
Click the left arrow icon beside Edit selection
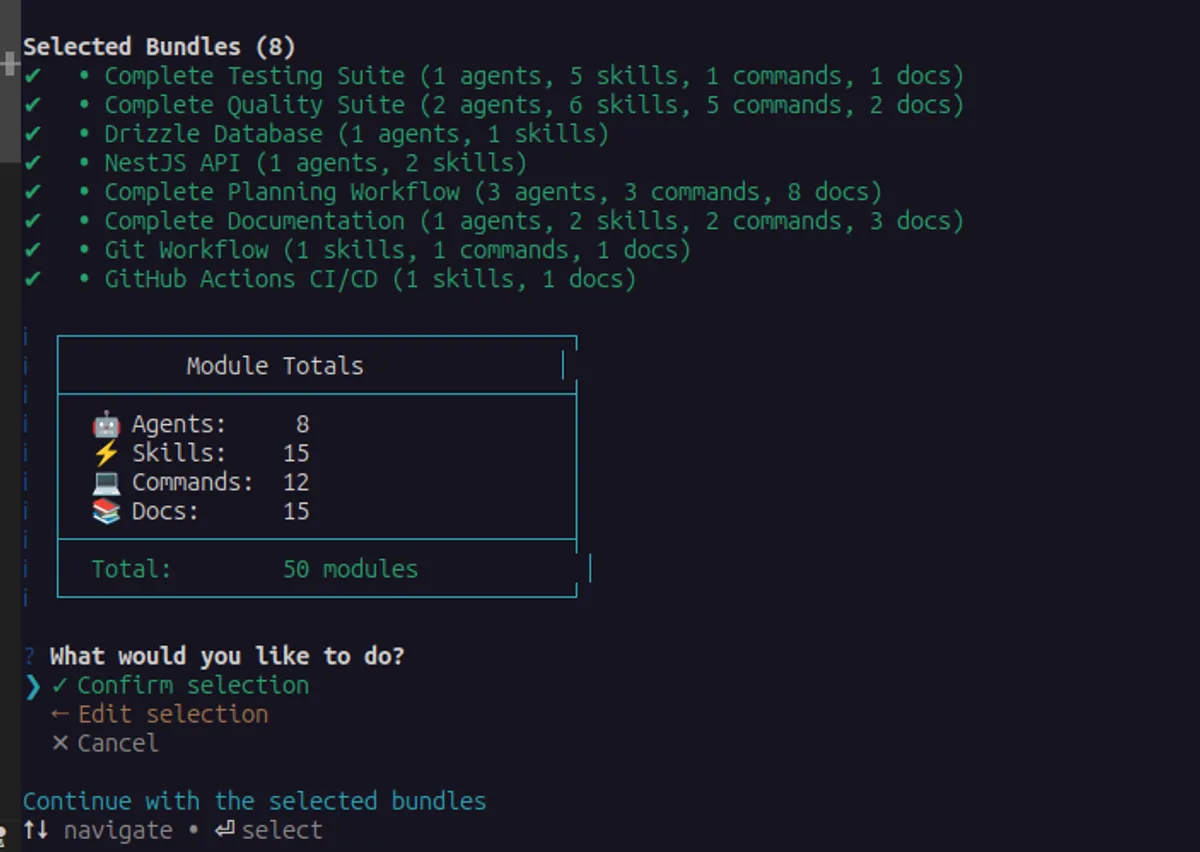tap(58, 714)
